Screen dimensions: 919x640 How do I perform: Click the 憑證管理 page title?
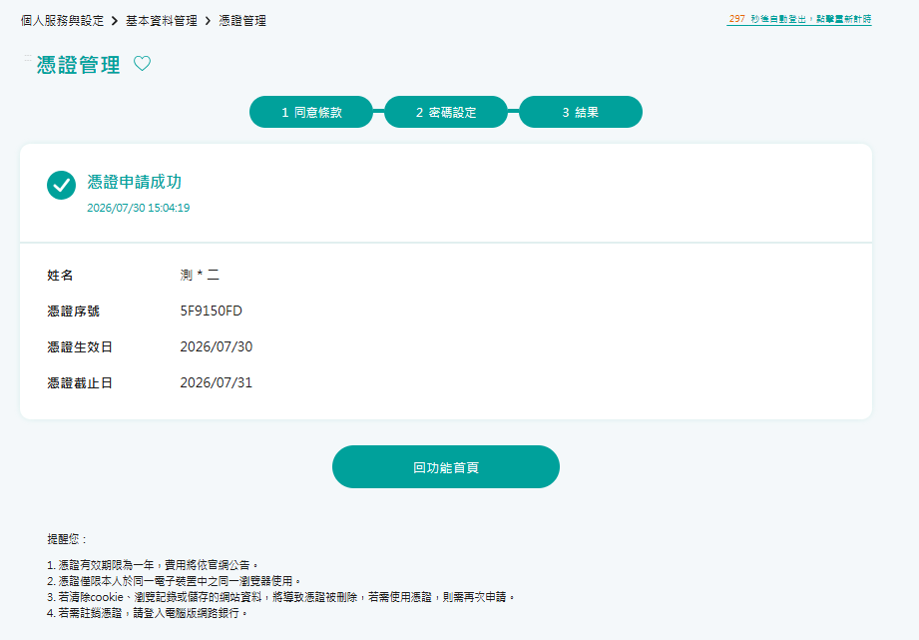point(79,64)
